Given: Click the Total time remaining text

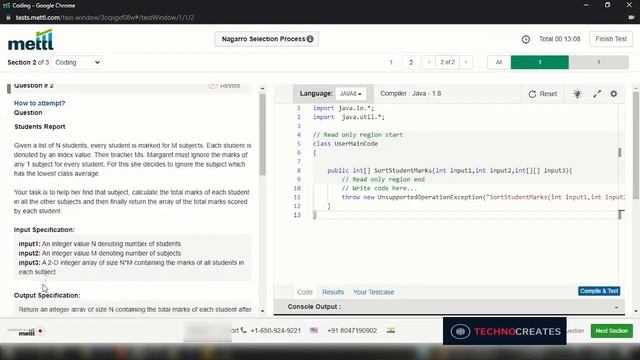Looking at the screenshot, I should pos(560,39).
